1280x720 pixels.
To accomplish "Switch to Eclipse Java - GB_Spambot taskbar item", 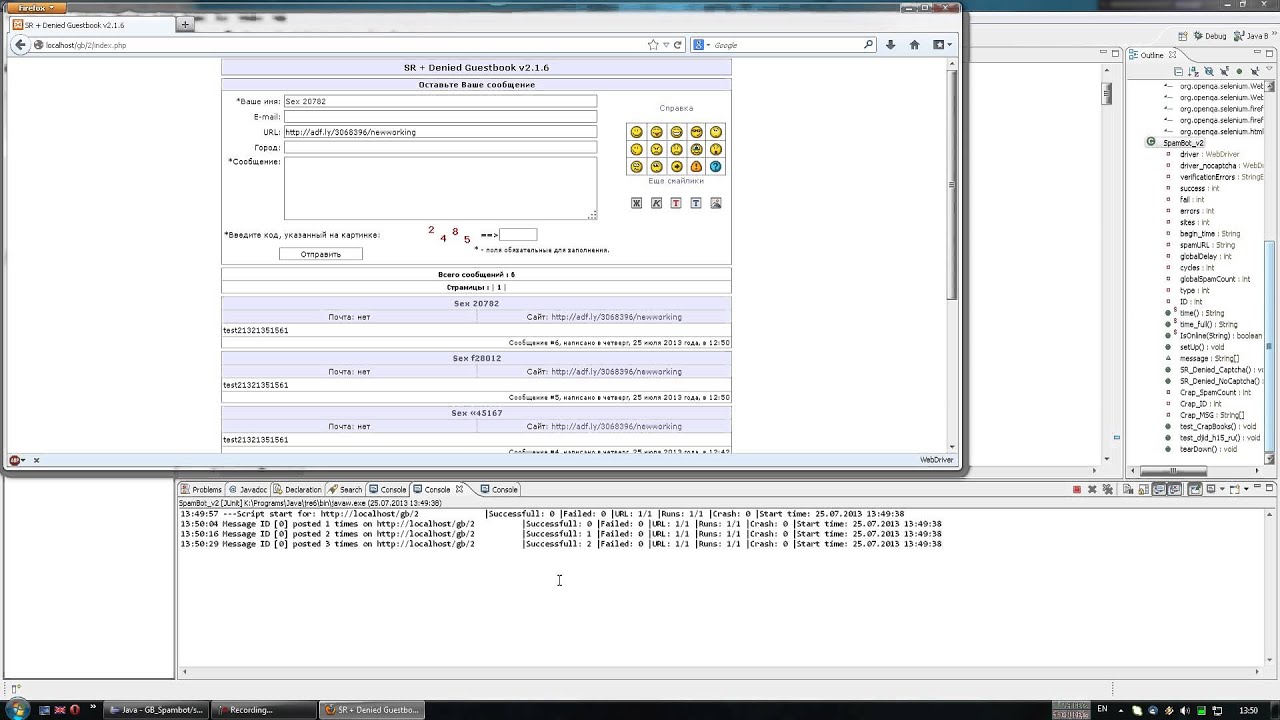I will click(x=157, y=710).
